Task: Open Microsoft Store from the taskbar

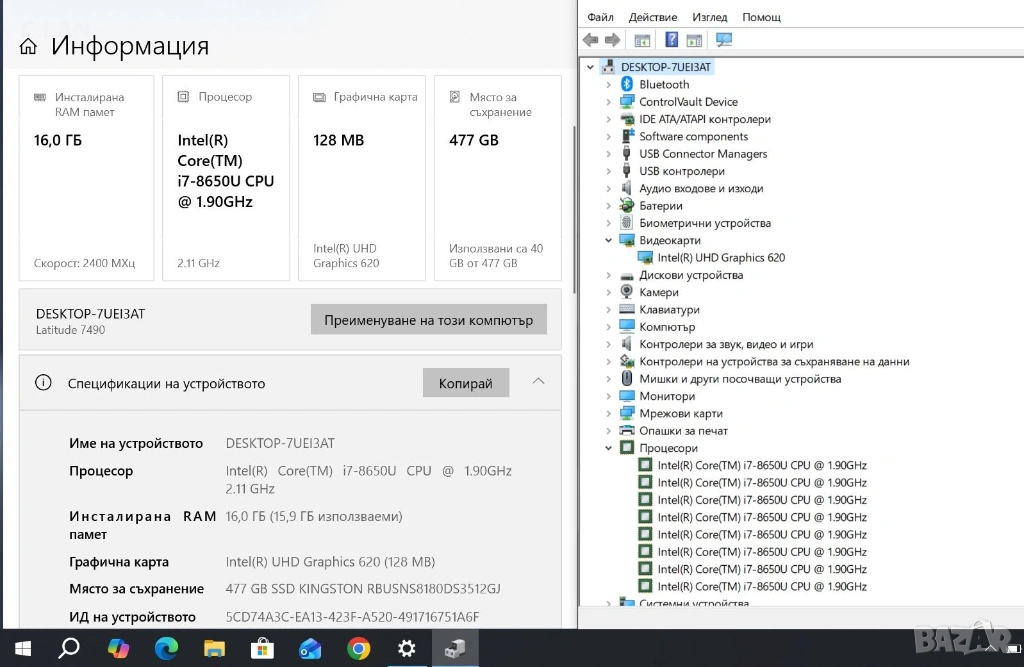Action: click(x=262, y=648)
